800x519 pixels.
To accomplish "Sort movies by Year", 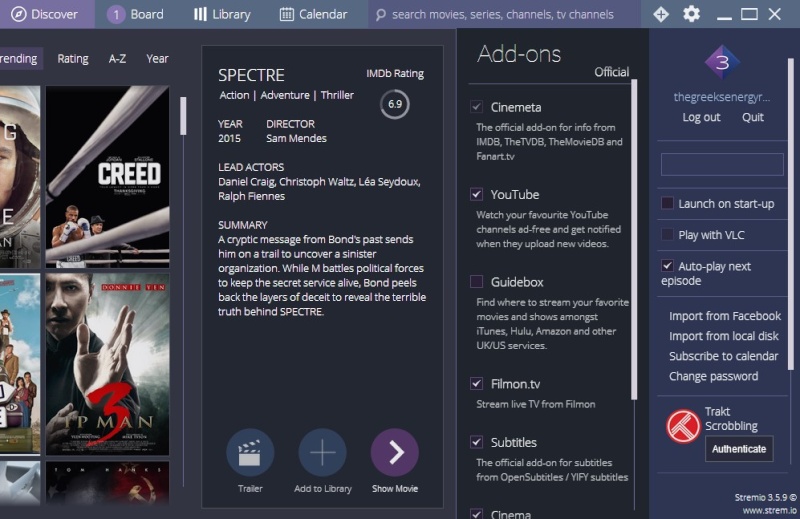I will pos(157,59).
